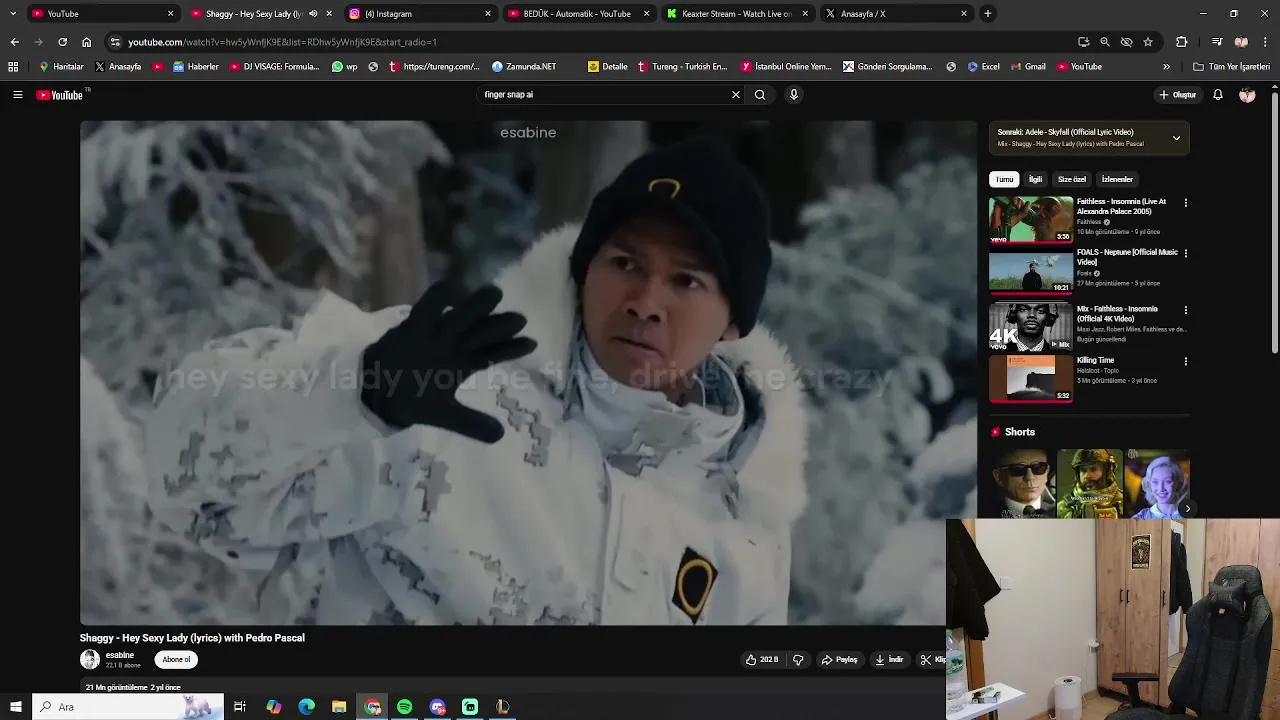Screen dimensions: 1280x720
Task: Select the Size özel filter chip
Action: [x=1072, y=180]
